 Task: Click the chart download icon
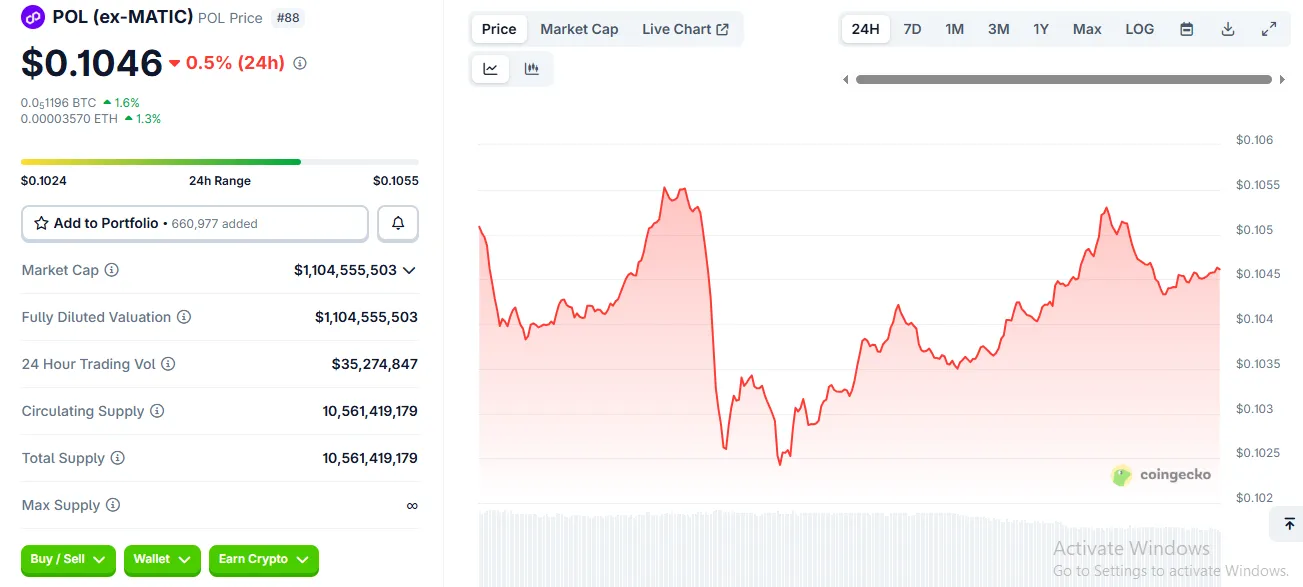pos(1227,29)
